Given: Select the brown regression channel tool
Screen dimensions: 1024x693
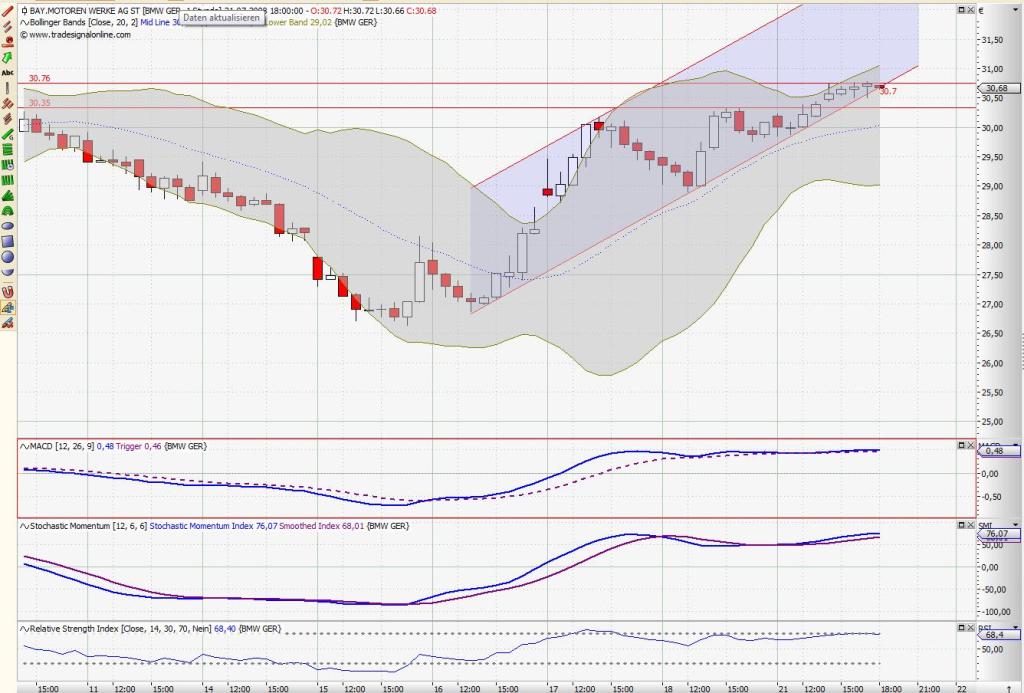Looking at the screenshot, I should (x=8, y=119).
